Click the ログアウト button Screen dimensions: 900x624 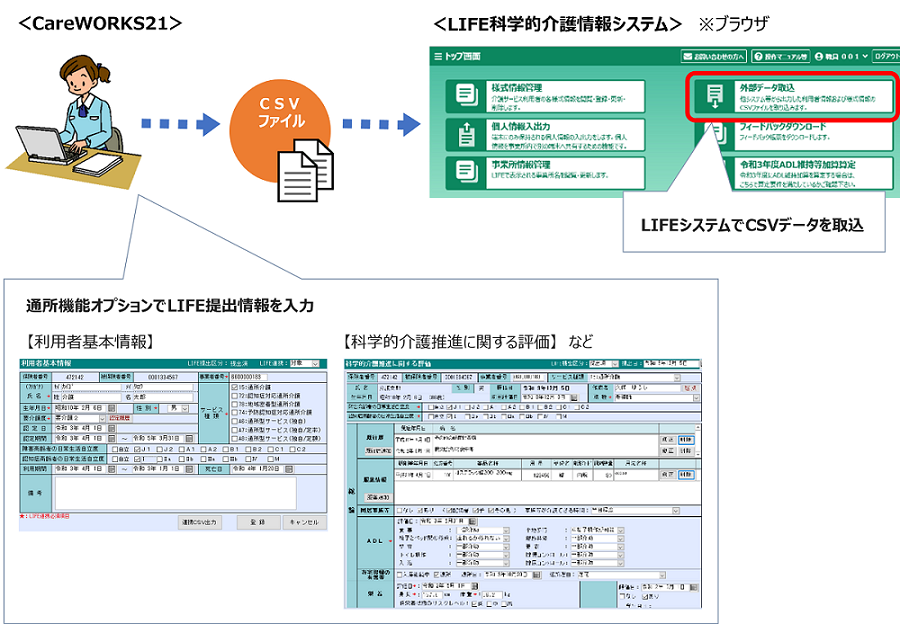tap(886, 56)
